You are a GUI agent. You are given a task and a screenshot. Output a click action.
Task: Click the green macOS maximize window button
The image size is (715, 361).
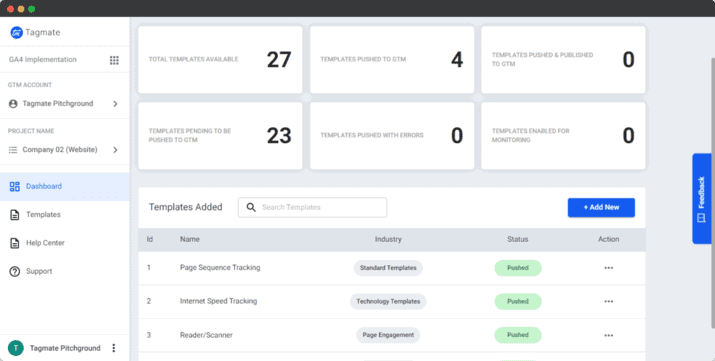click(31, 9)
